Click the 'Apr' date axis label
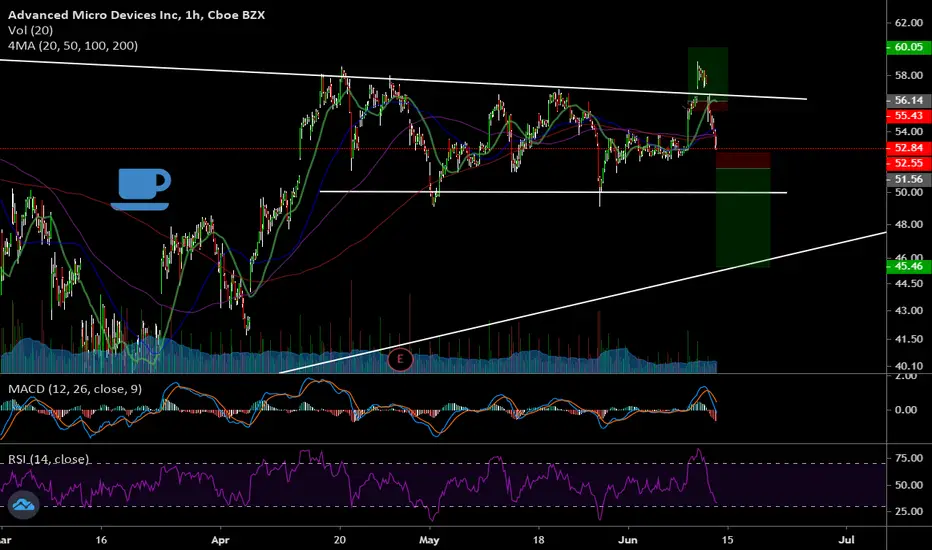Screen dimensions: 932x550 coord(221,540)
